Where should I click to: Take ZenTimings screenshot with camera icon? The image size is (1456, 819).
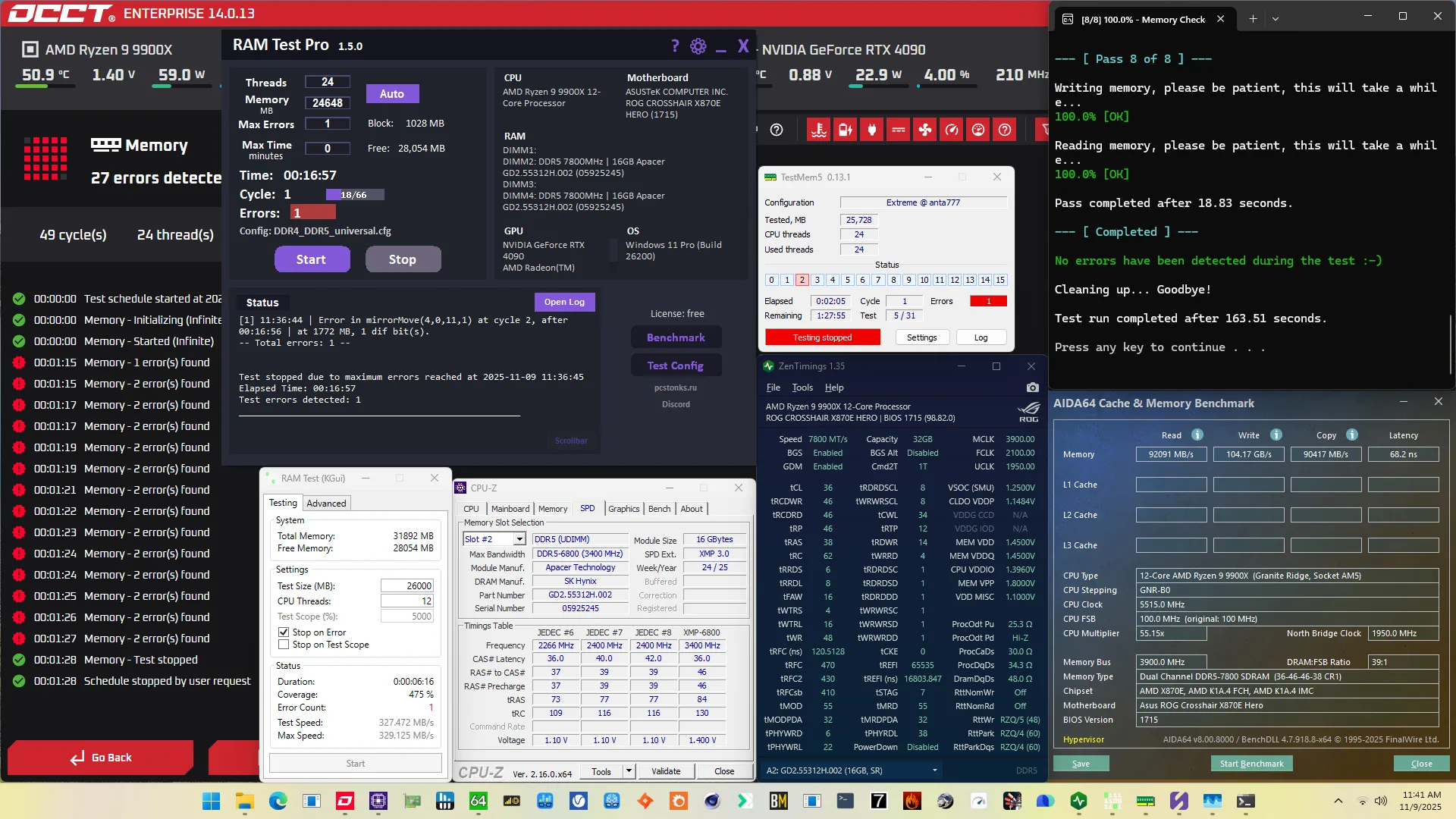pos(1032,388)
